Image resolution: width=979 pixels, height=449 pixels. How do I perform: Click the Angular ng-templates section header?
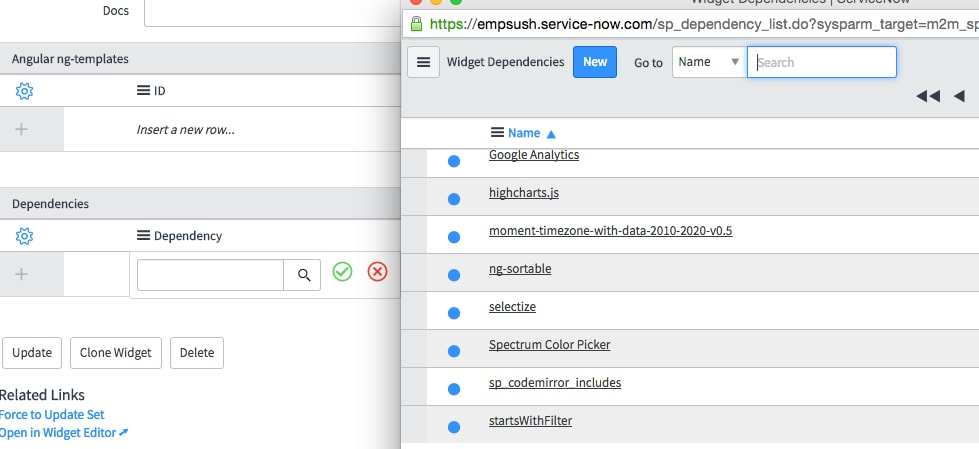[200, 59]
